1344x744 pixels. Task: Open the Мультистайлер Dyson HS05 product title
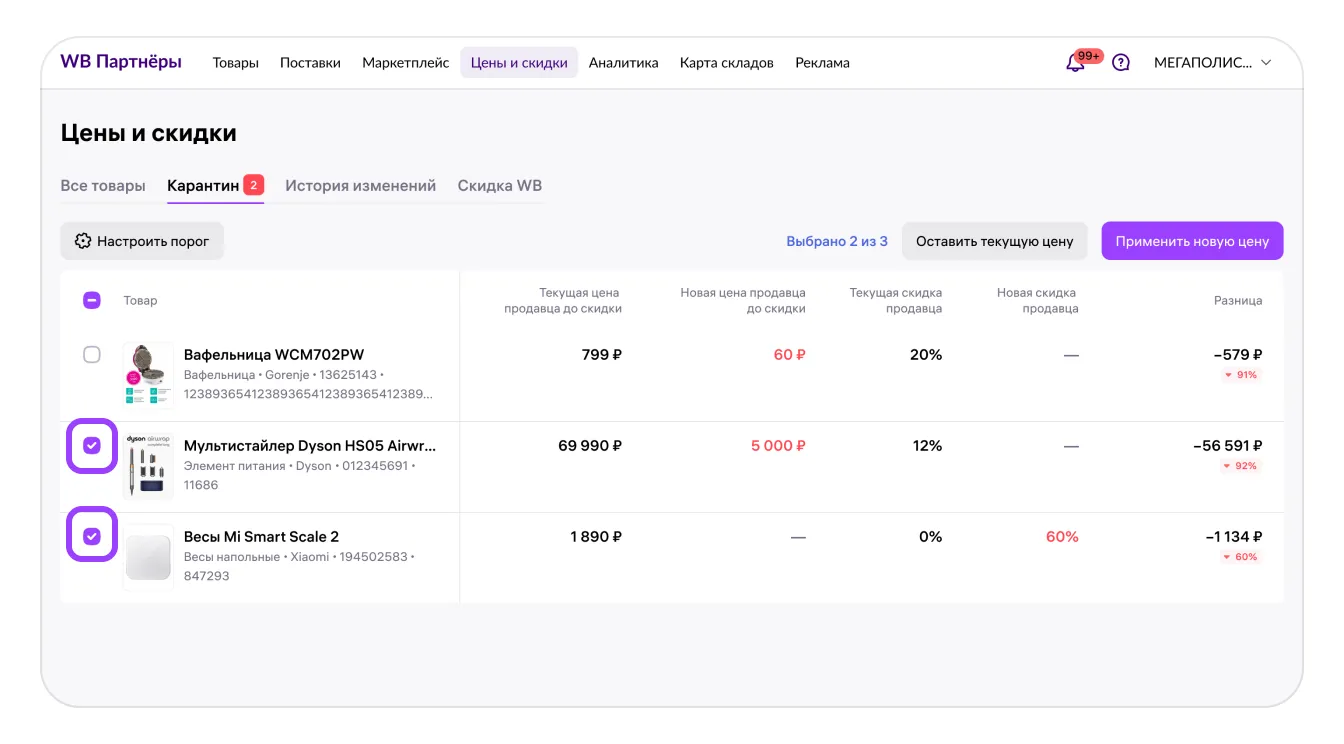point(310,446)
